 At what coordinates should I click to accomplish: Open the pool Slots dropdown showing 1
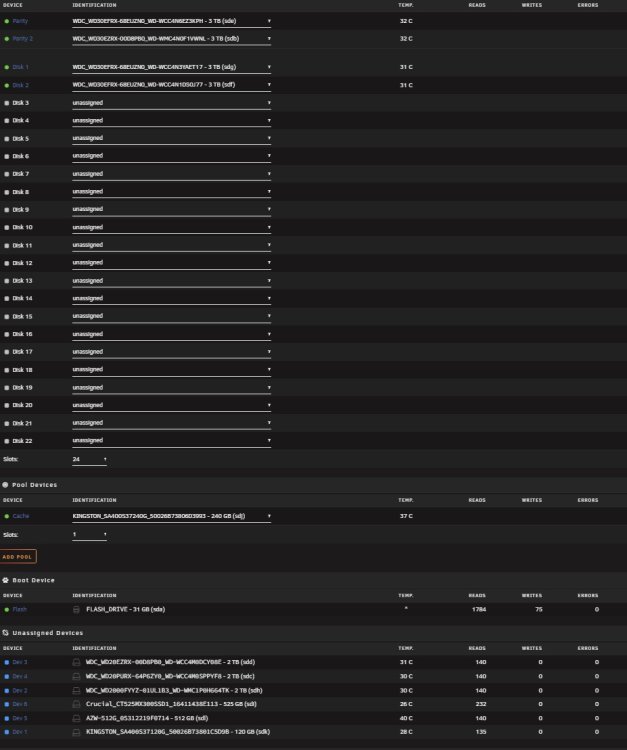click(x=89, y=535)
